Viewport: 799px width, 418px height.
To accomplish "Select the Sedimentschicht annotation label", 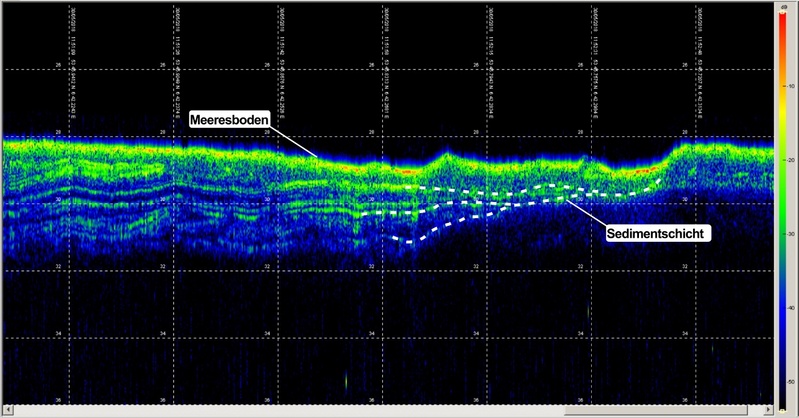I will (656, 233).
